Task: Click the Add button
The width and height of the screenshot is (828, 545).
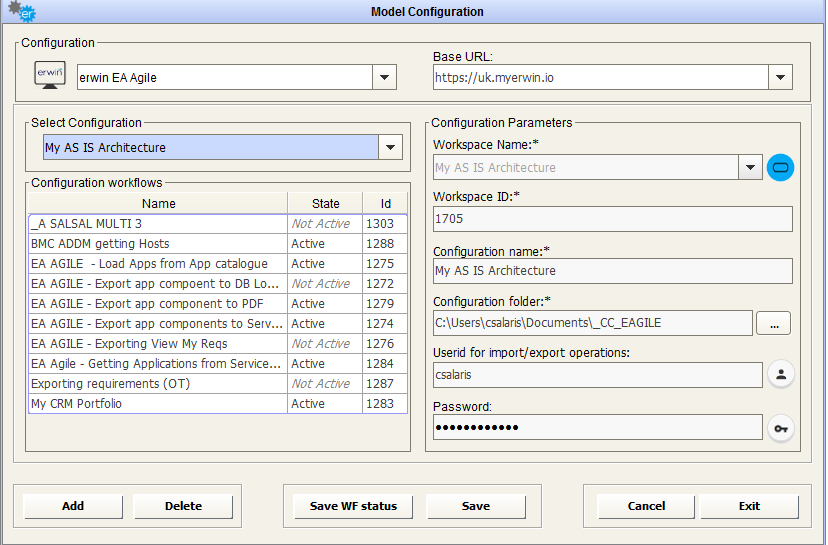Action: coord(73,506)
